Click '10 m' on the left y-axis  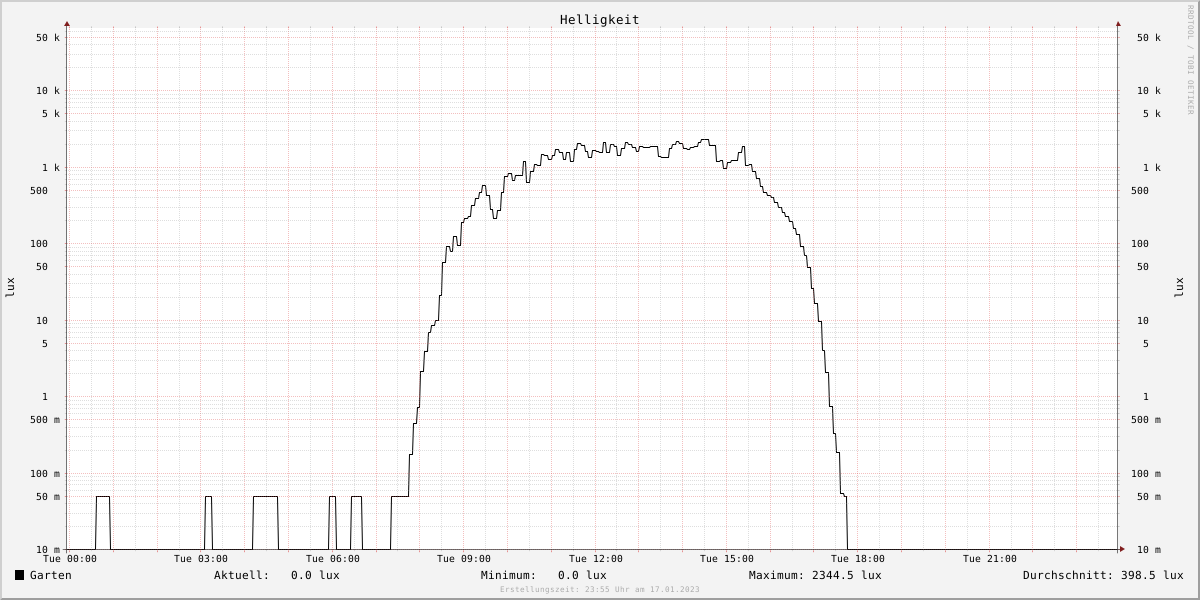point(48,550)
